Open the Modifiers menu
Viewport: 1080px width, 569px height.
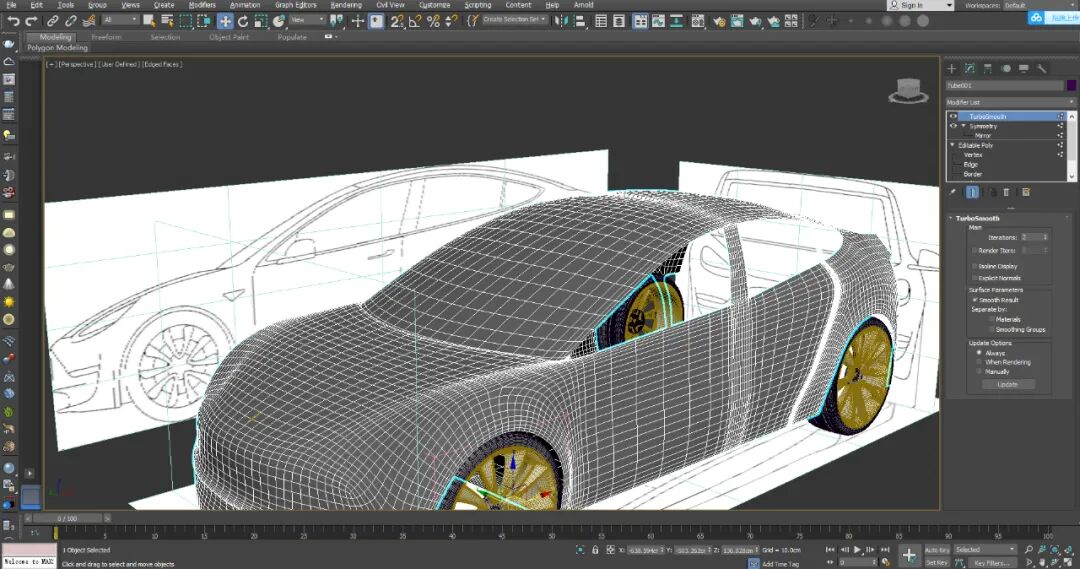[x=202, y=5]
